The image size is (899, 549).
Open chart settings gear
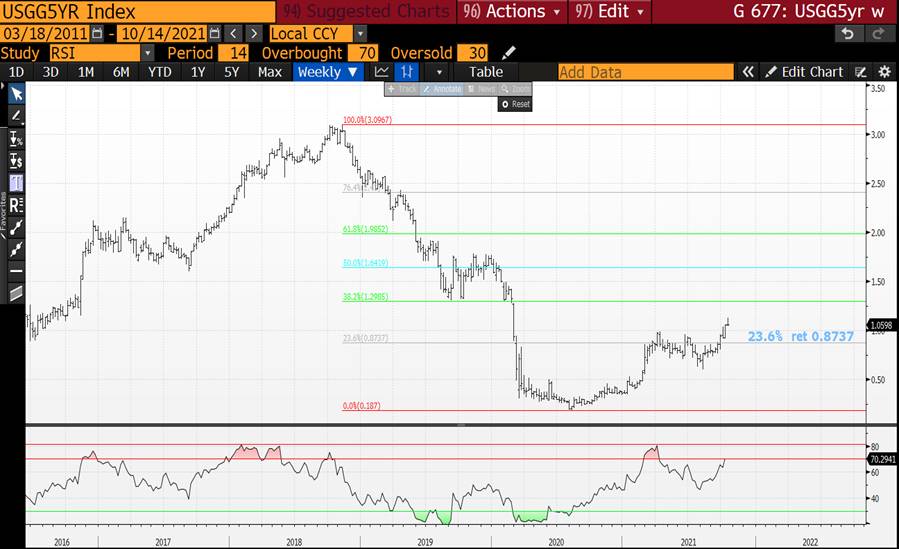click(x=885, y=72)
